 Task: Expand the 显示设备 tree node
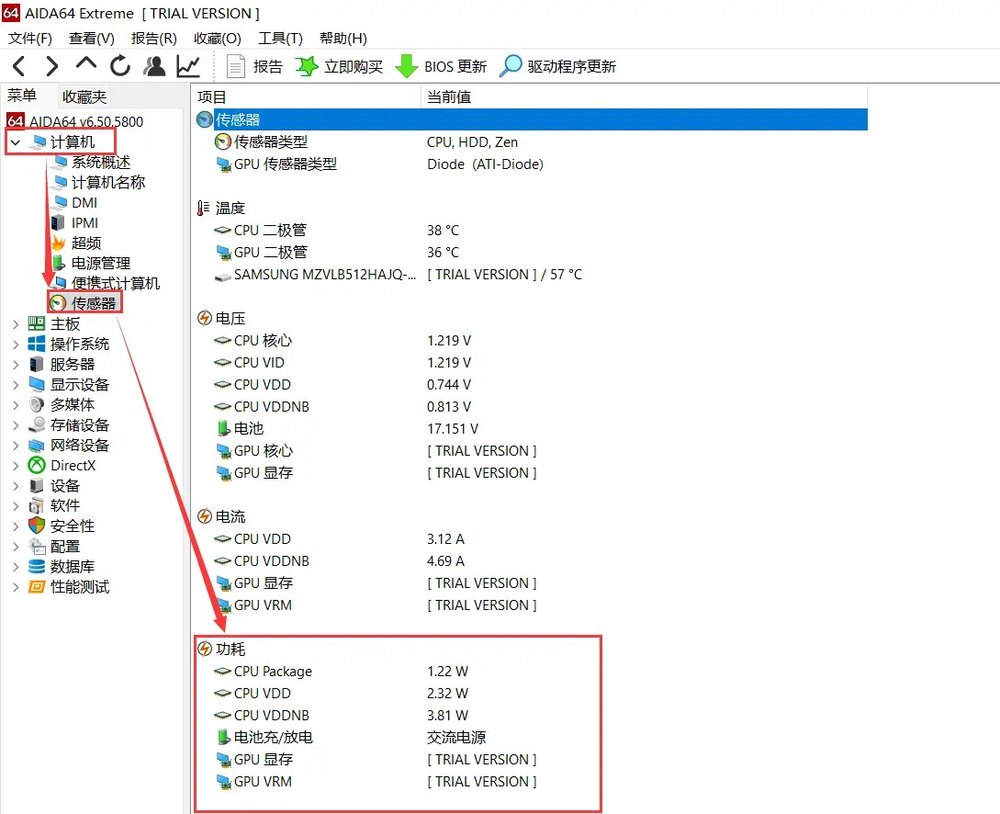point(16,385)
